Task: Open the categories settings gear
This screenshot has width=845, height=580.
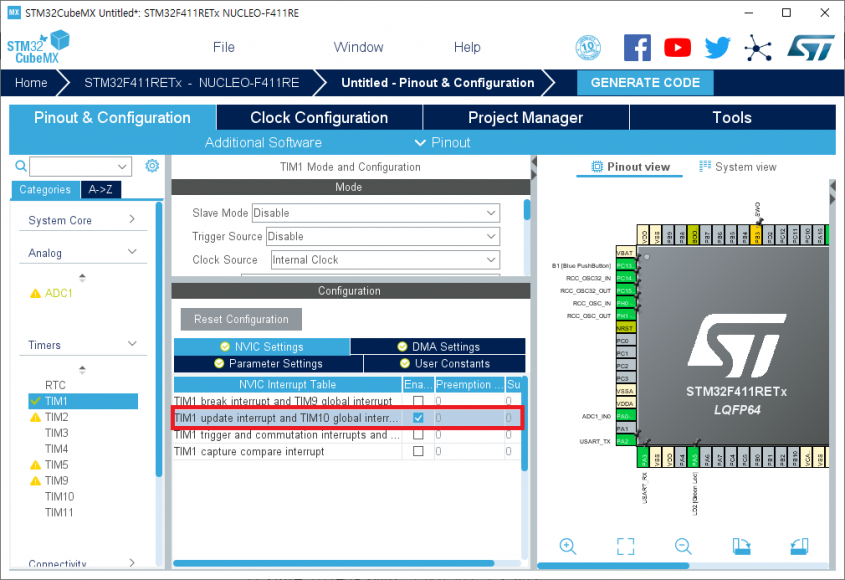Action: pos(152,166)
